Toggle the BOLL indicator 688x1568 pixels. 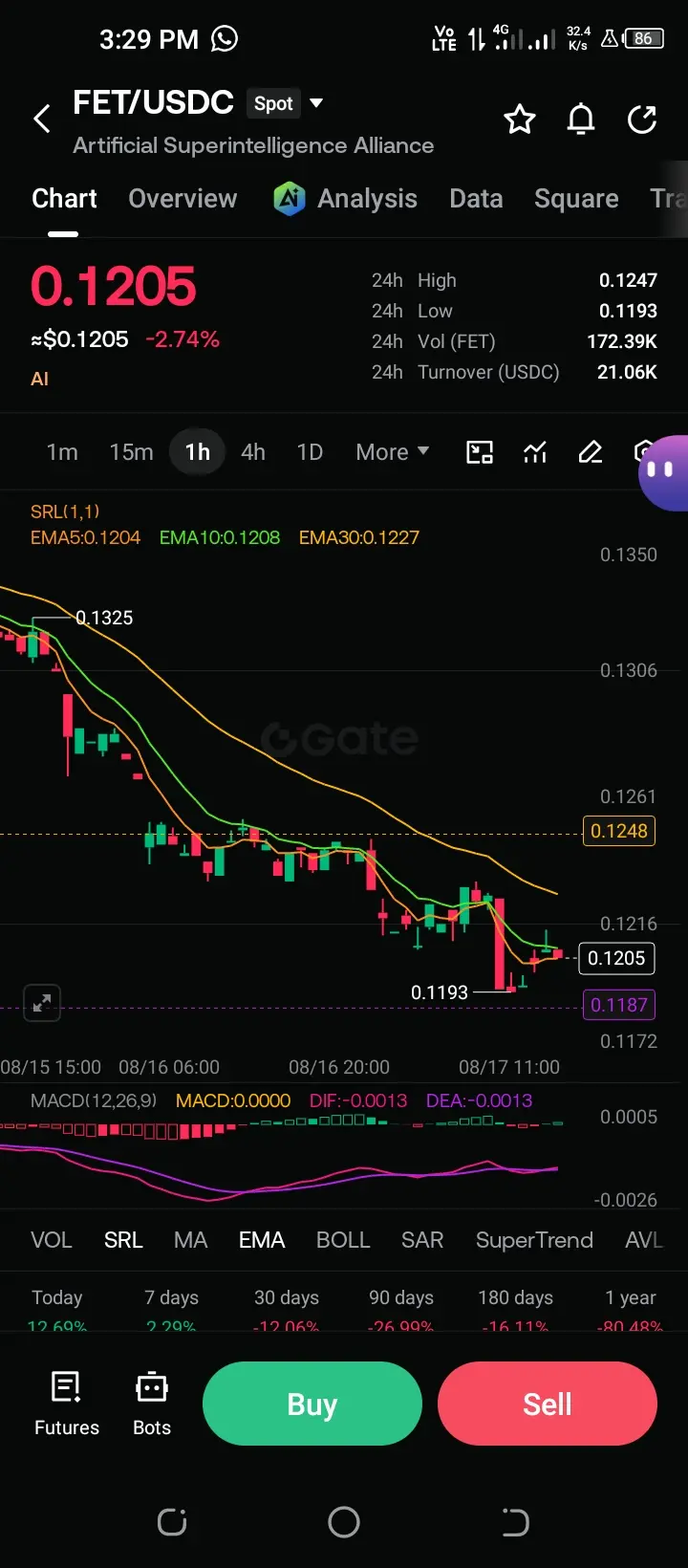coord(343,1240)
